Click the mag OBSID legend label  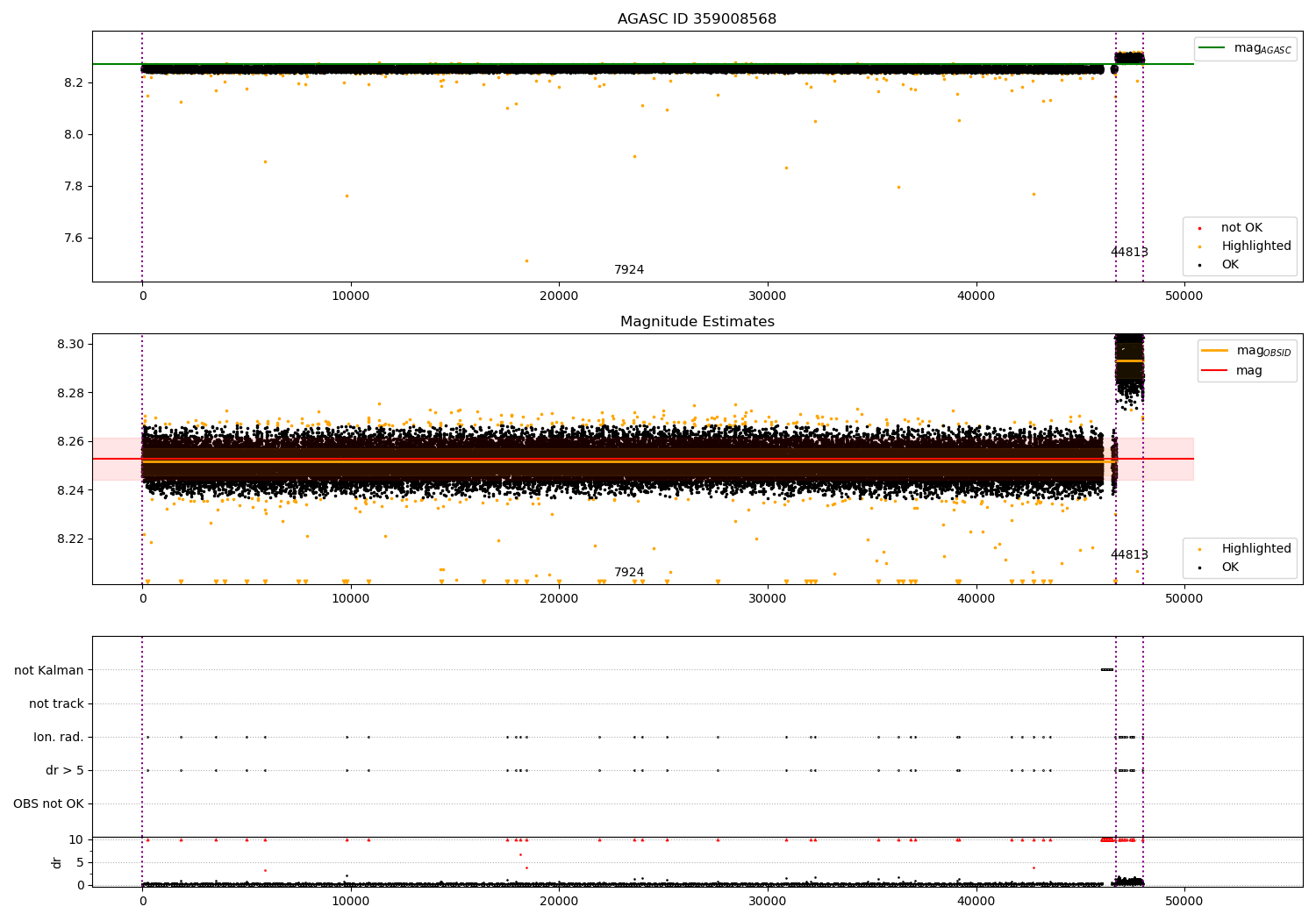tap(1264, 351)
